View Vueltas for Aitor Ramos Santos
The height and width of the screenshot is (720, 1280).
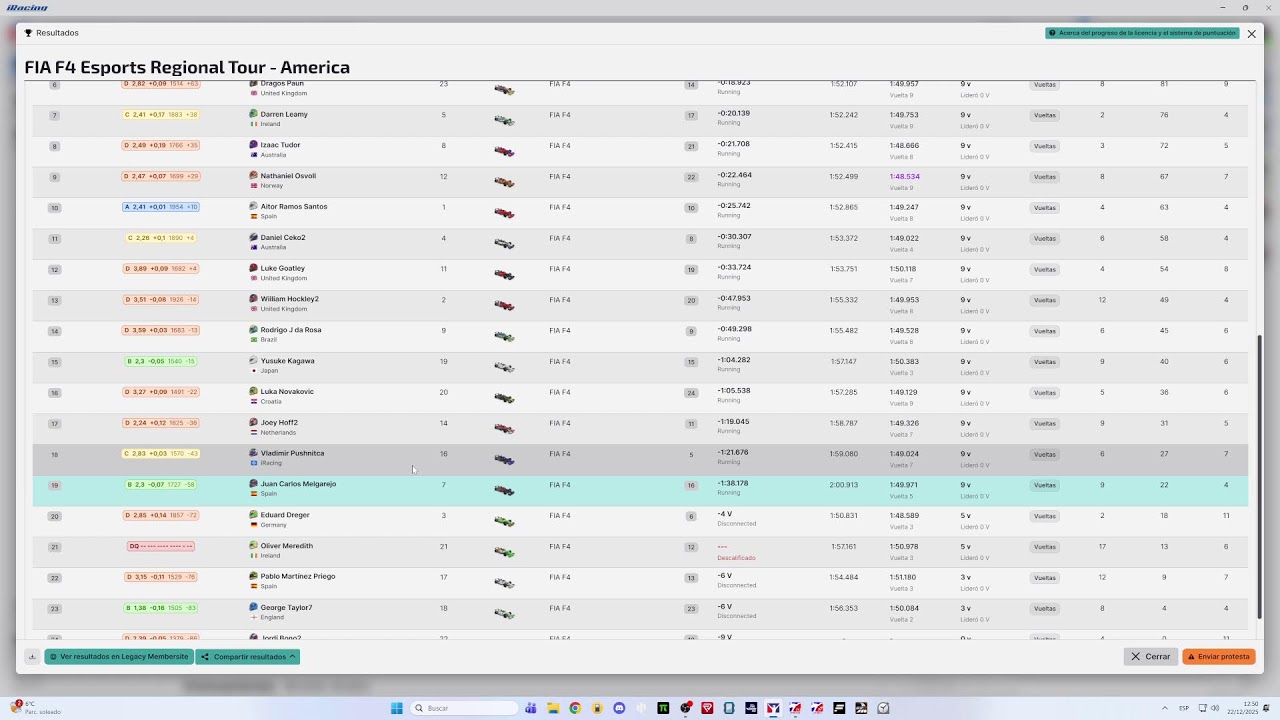coord(1045,208)
